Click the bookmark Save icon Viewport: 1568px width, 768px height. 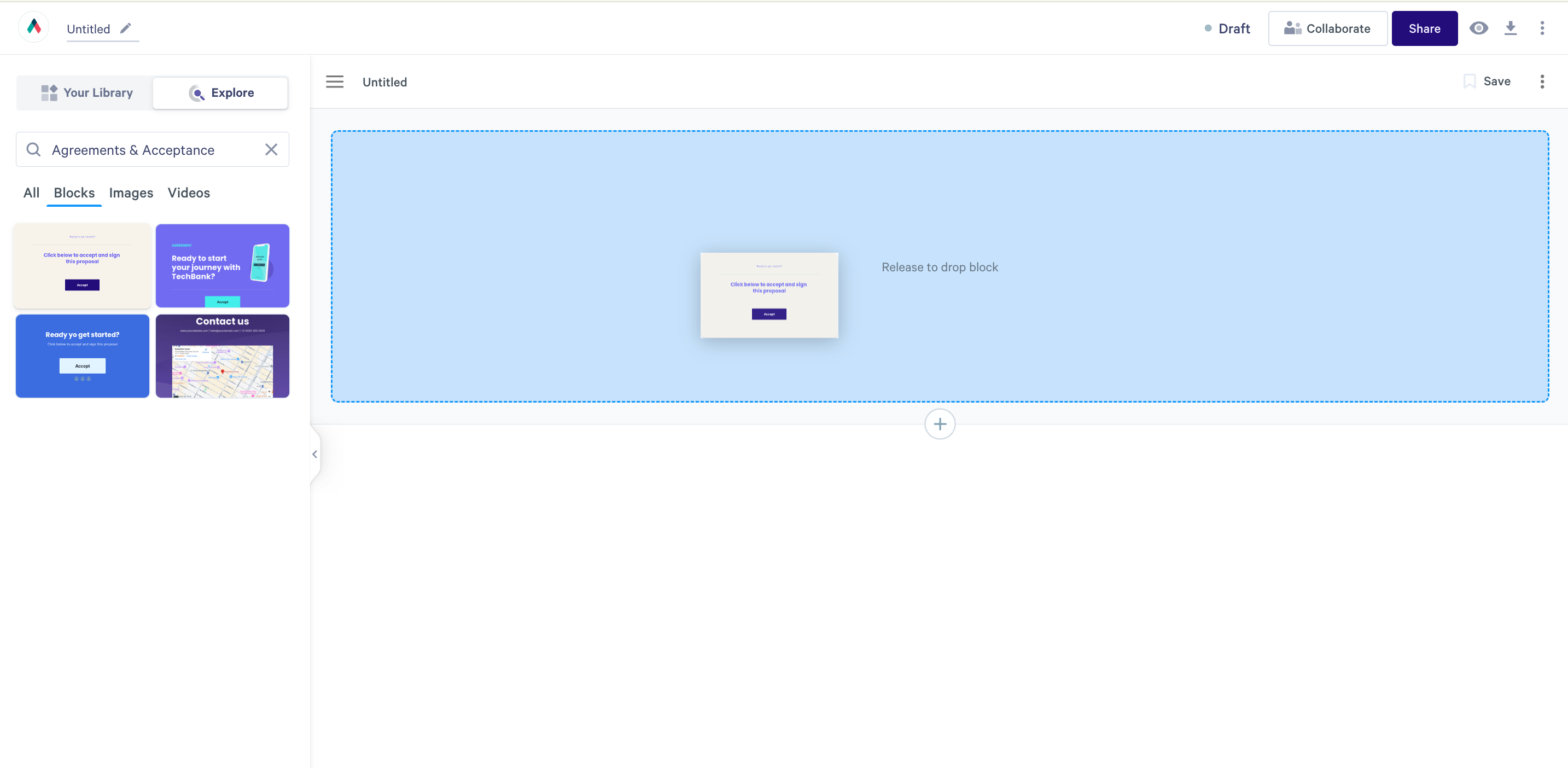(1470, 82)
